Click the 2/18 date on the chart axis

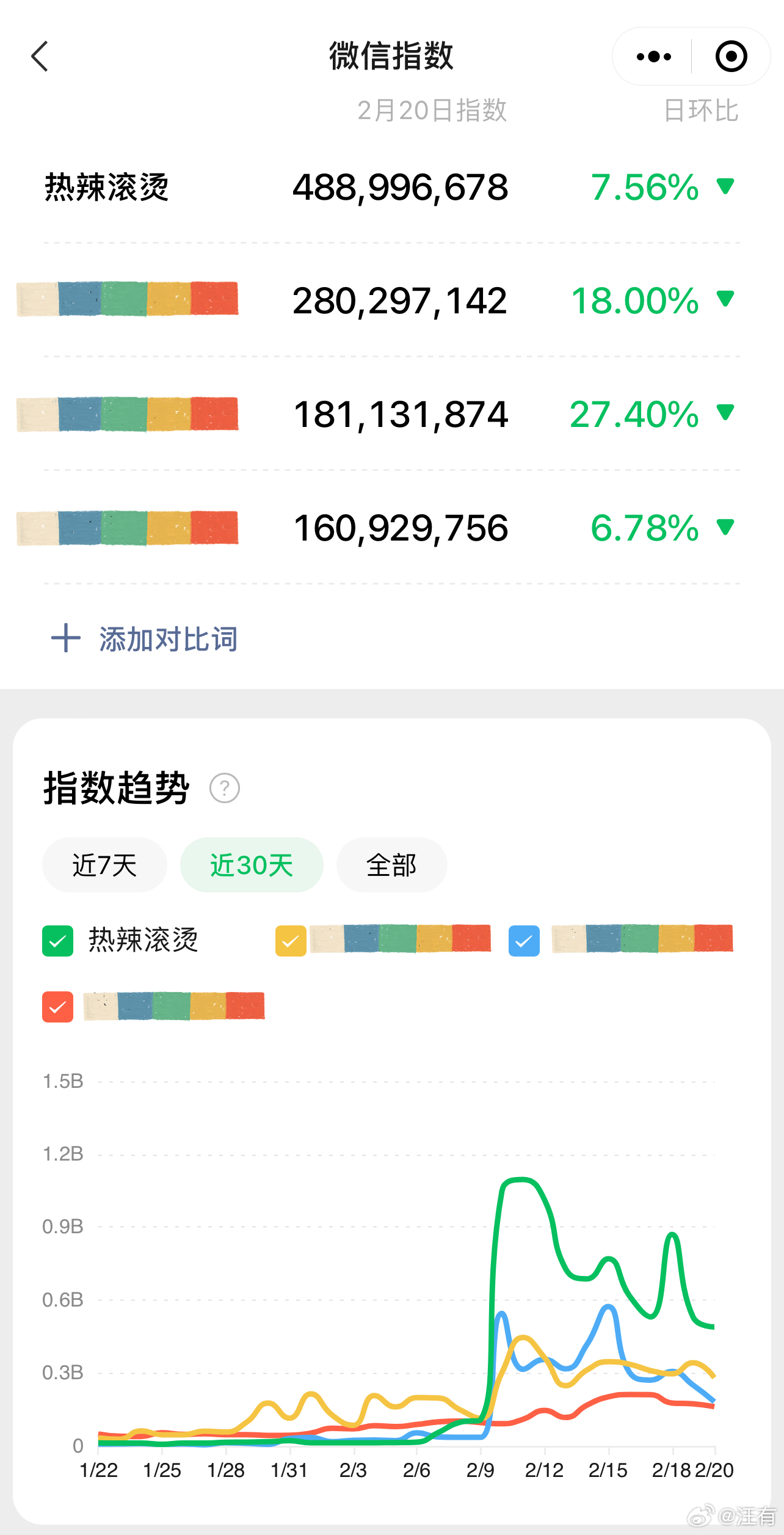pos(672,1470)
